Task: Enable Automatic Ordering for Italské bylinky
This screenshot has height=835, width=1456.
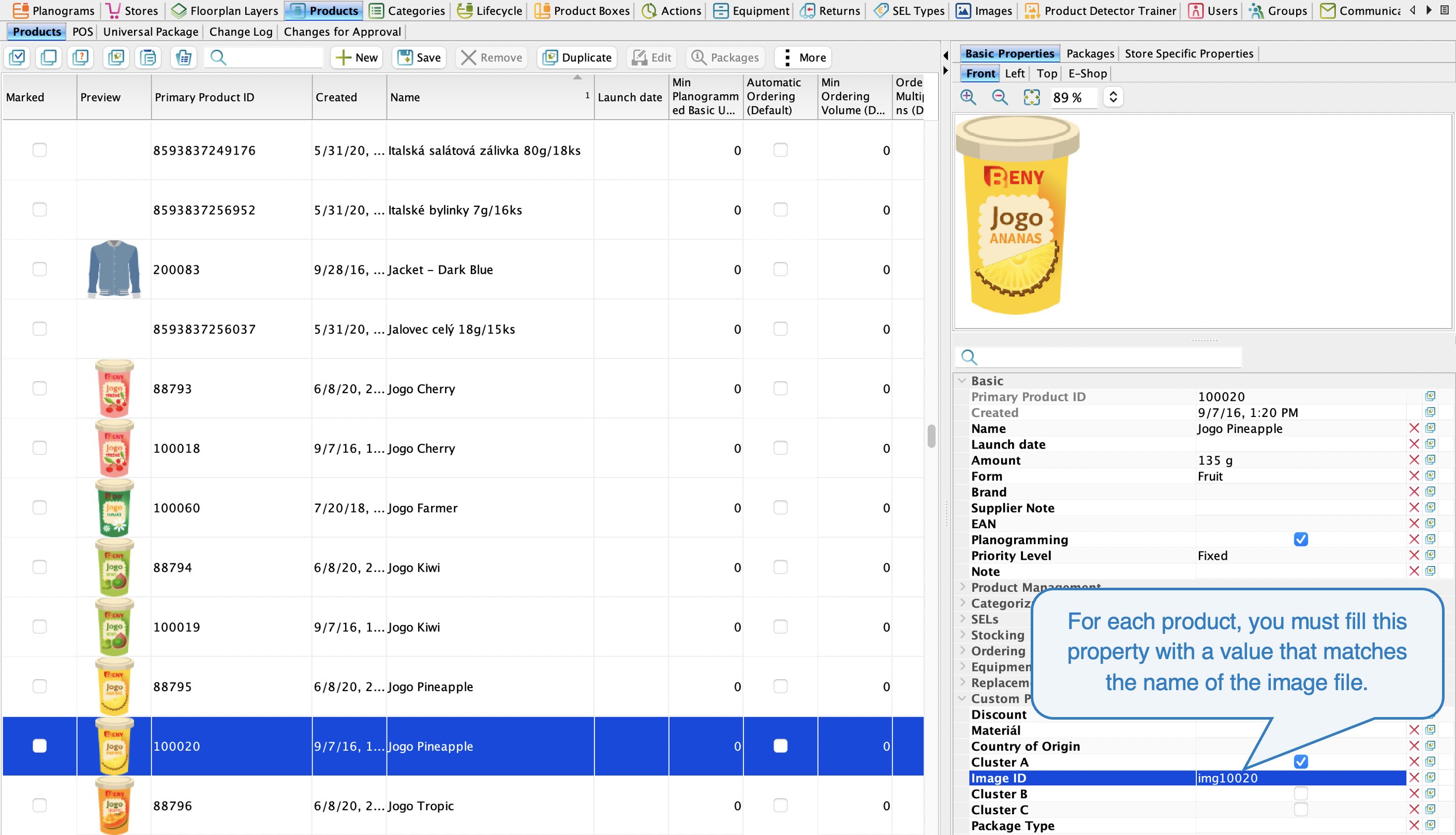Action: click(780, 210)
